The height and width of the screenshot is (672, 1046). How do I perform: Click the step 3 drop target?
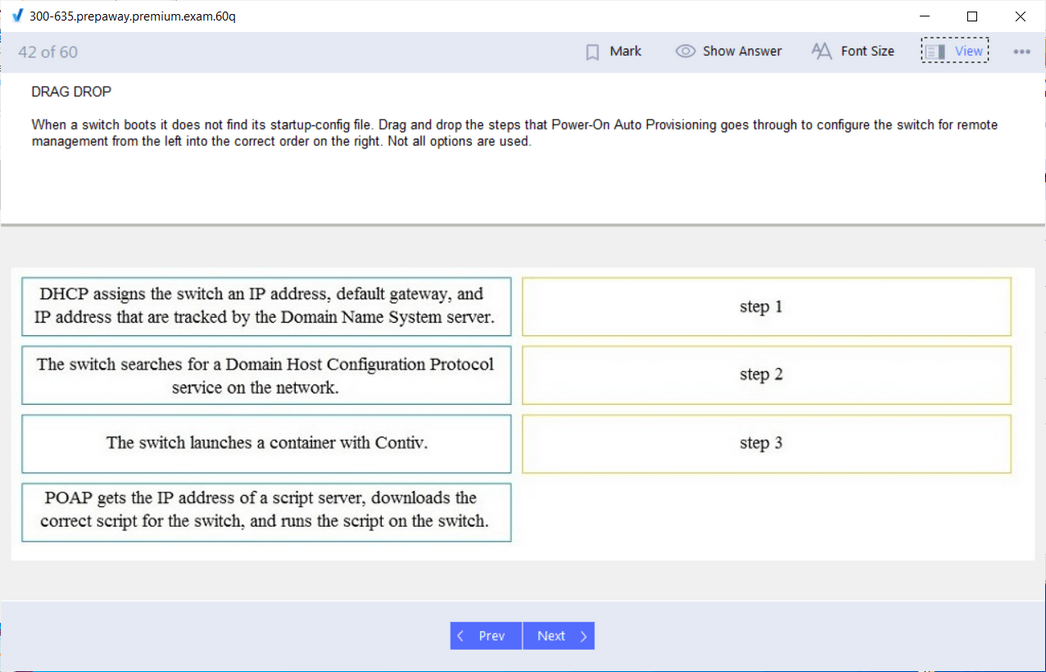click(x=766, y=444)
